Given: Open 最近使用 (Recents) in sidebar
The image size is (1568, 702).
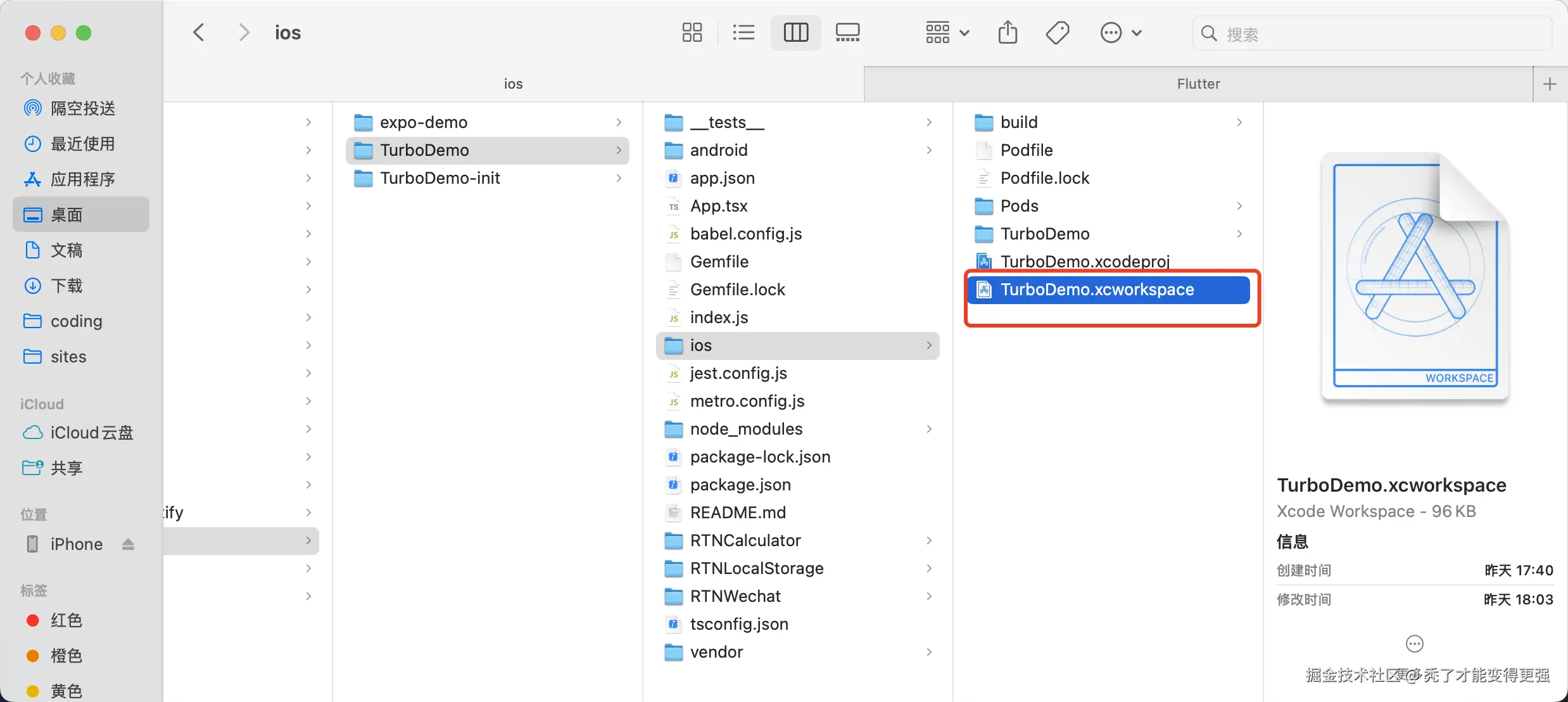Looking at the screenshot, I should tap(81, 144).
